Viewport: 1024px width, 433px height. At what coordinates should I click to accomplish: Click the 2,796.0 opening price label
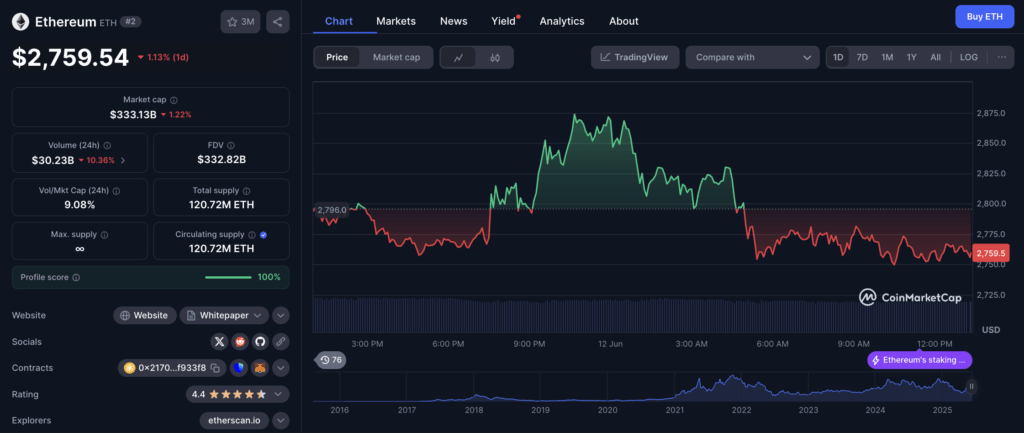(331, 210)
